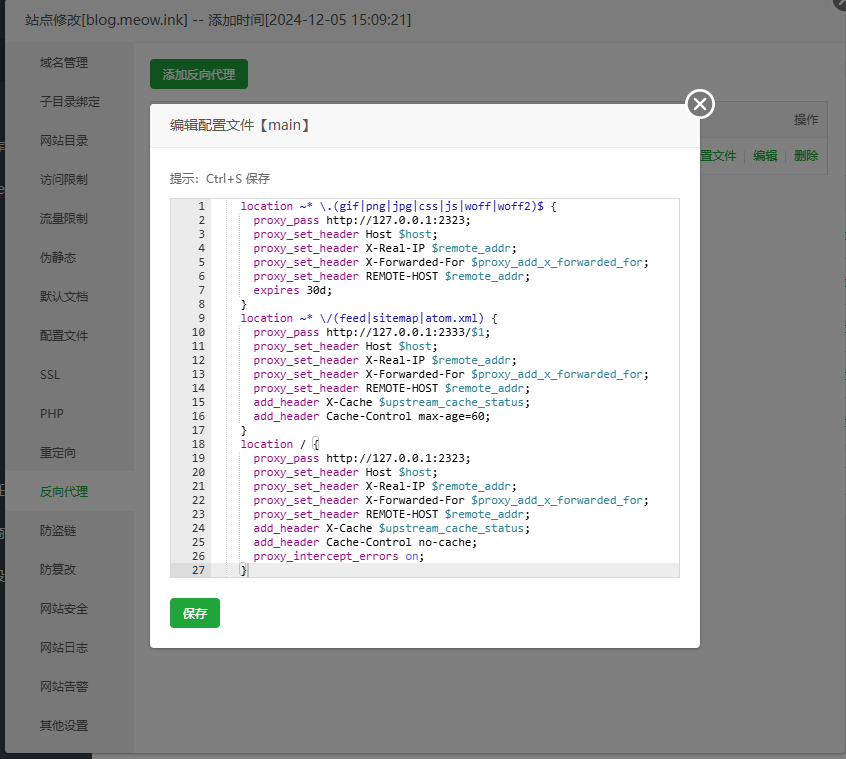846x759 pixels.
Task: Select the 默认文档 tab
Action: pos(64,297)
